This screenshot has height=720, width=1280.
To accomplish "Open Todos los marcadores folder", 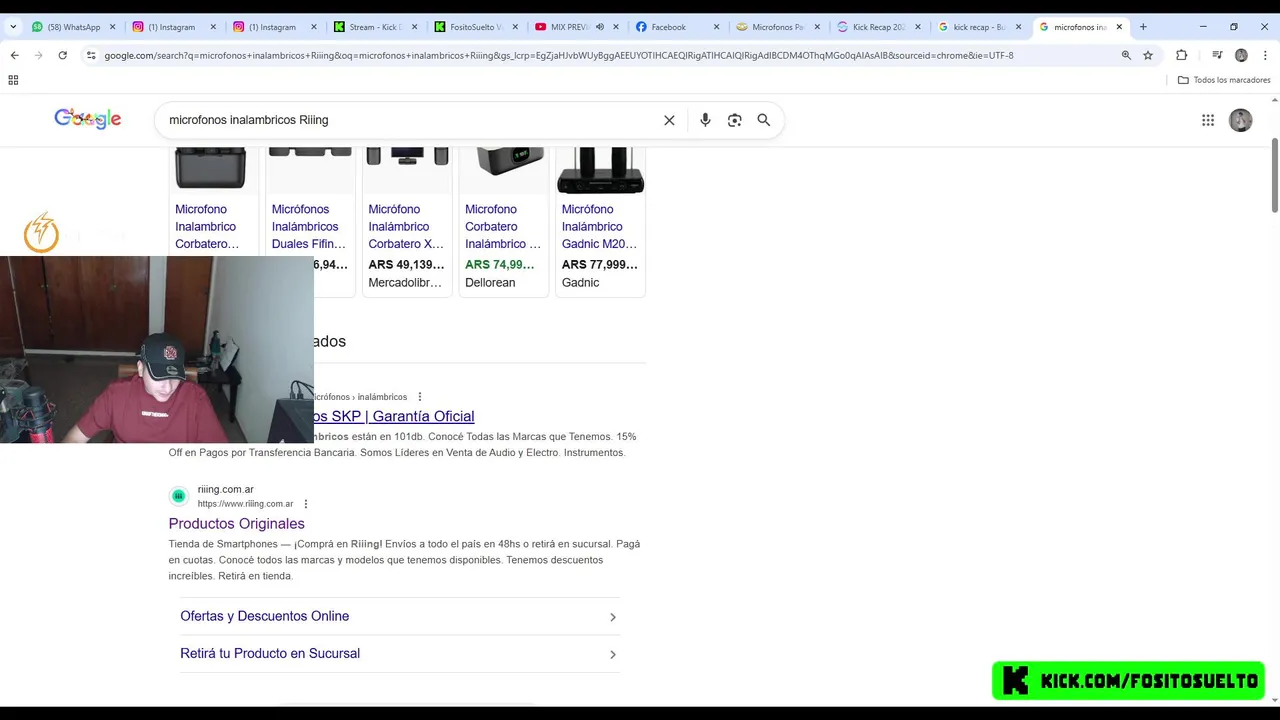I will (x=1224, y=80).
